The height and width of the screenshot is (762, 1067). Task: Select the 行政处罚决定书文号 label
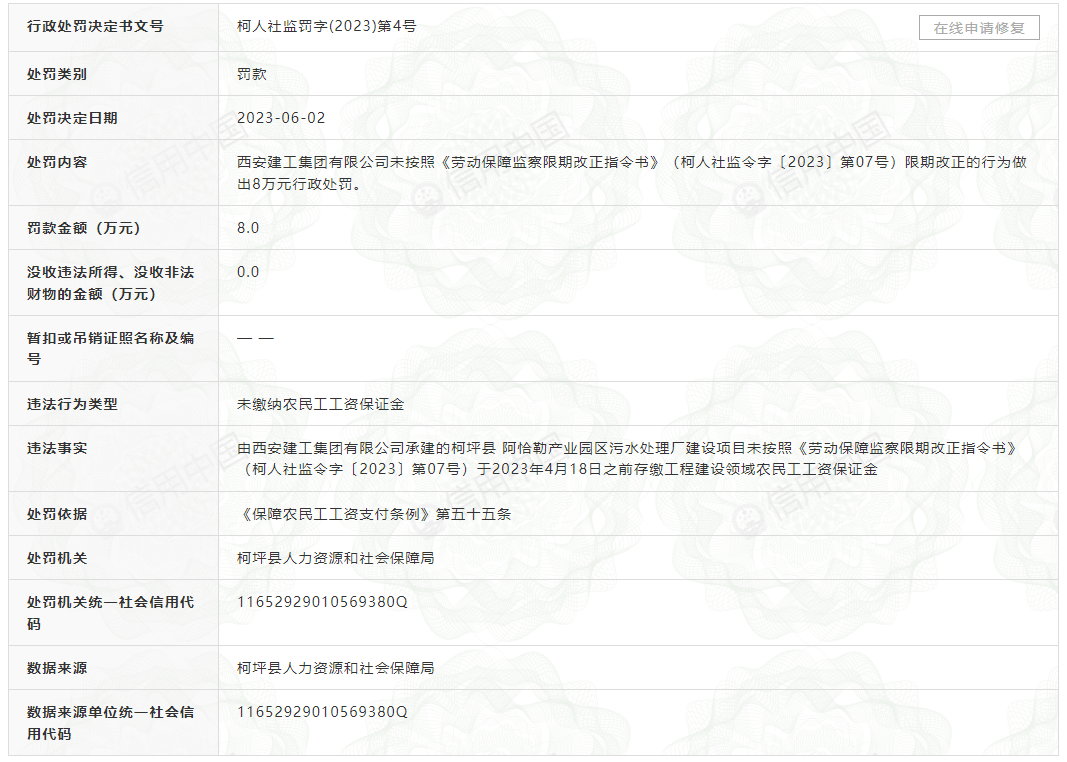95,26
